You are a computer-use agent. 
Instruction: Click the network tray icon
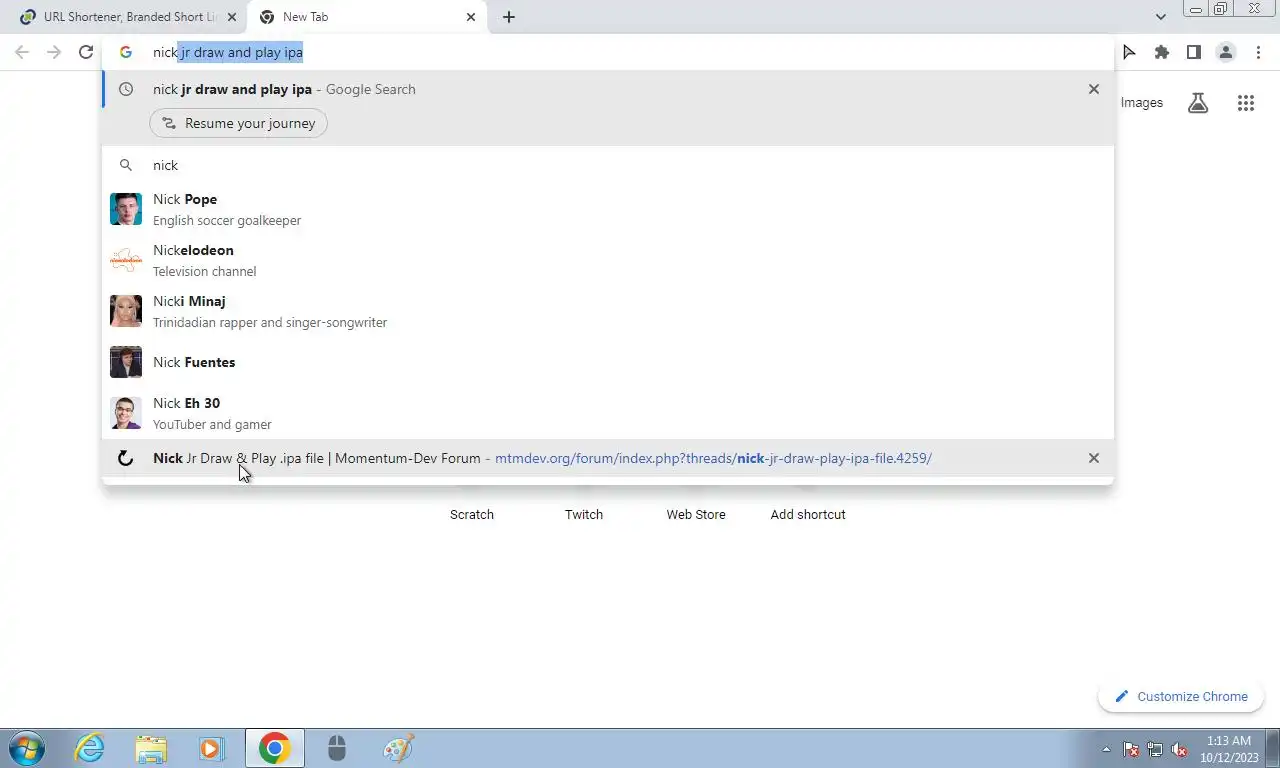[x=1155, y=749]
